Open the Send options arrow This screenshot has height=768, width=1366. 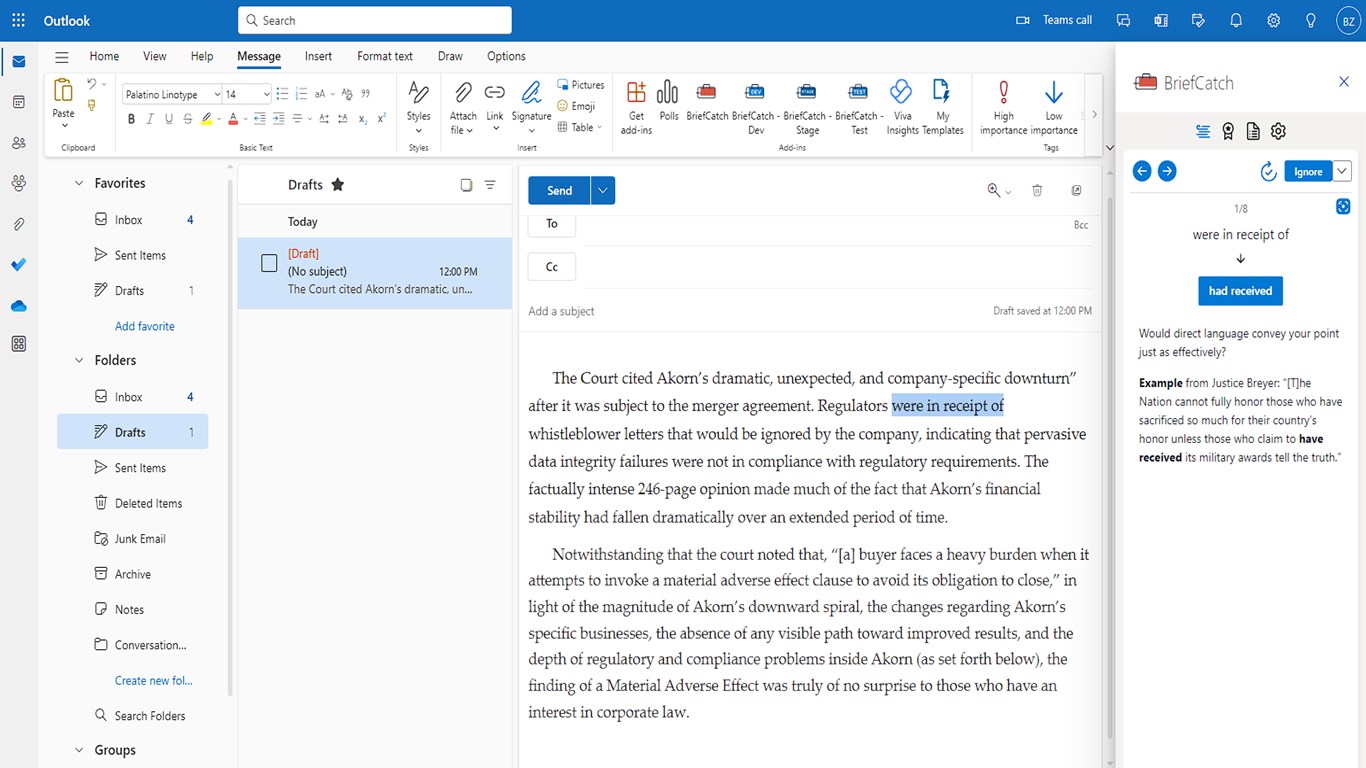coord(602,190)
